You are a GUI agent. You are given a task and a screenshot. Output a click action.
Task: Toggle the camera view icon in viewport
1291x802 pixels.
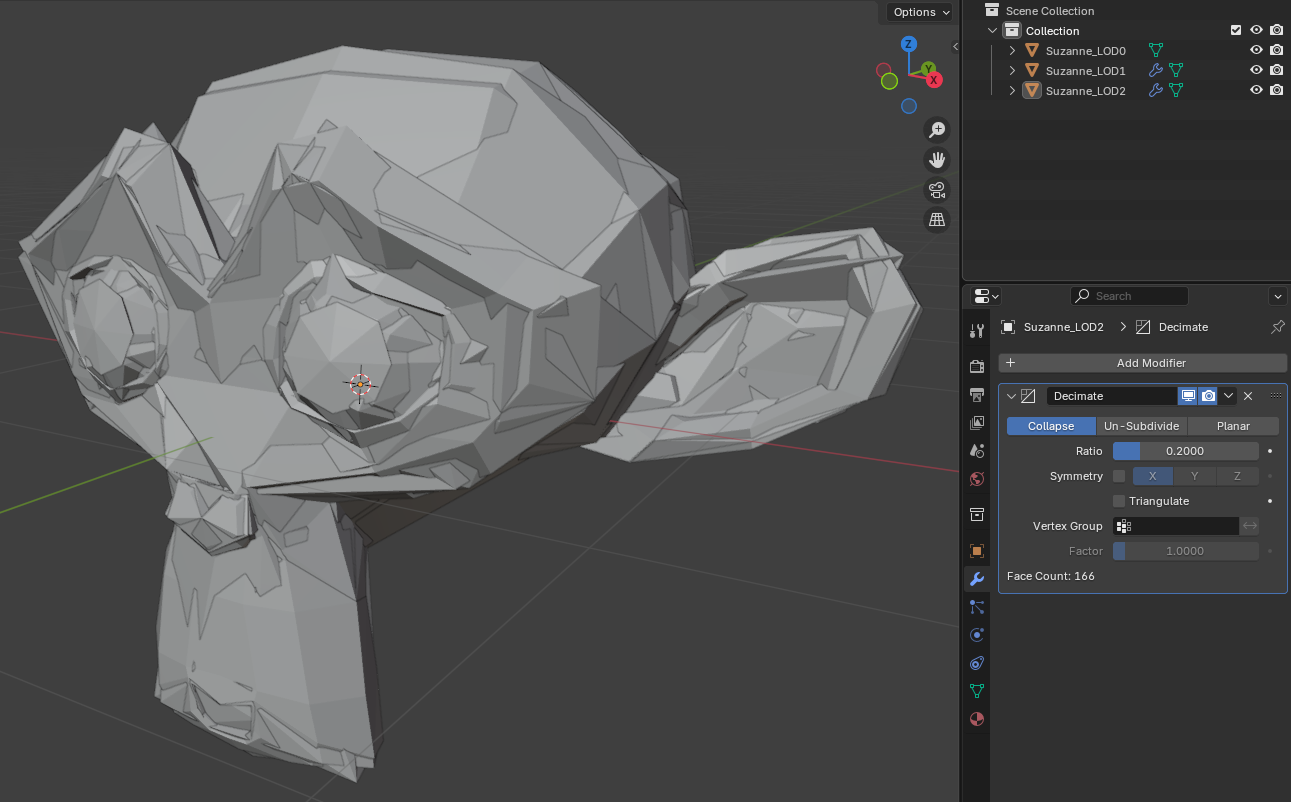937,189
